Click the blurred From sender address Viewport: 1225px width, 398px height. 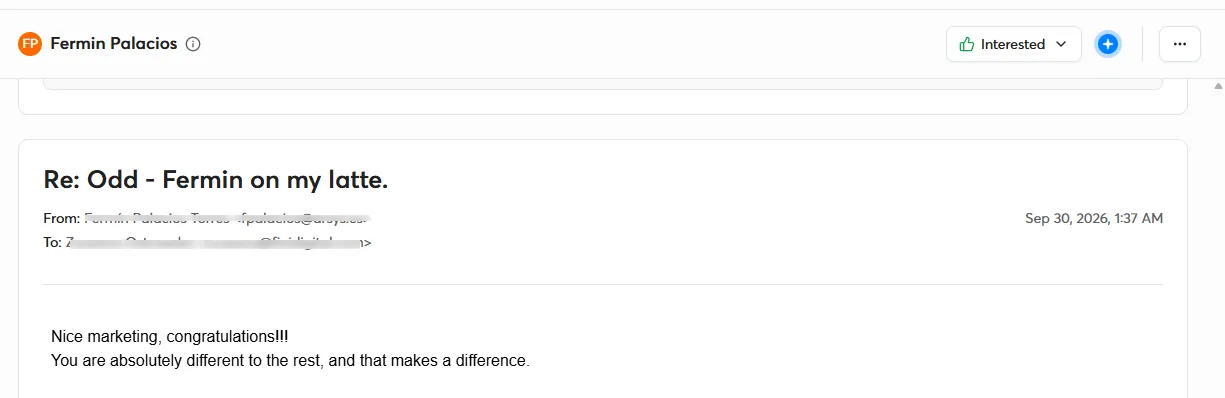tap(227, 218)
